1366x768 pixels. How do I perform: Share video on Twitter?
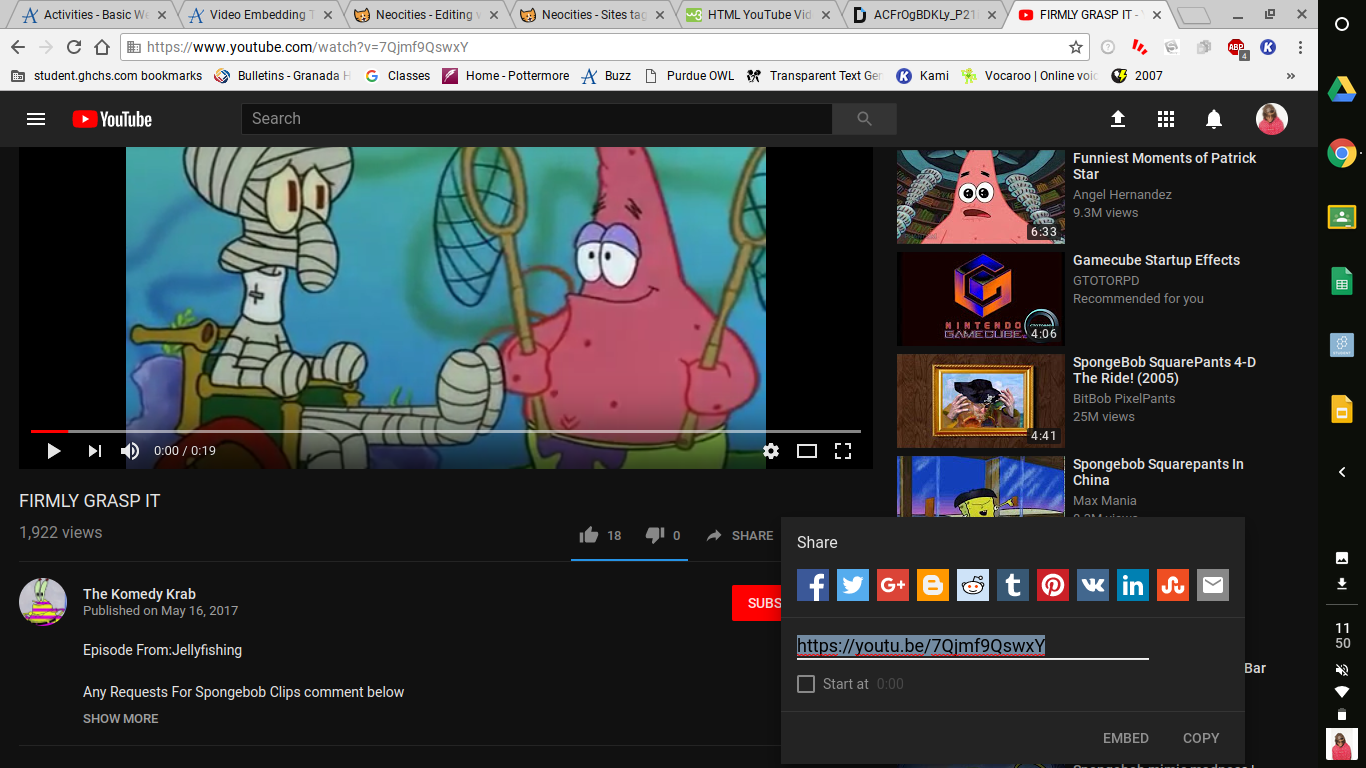coord(853,585)
